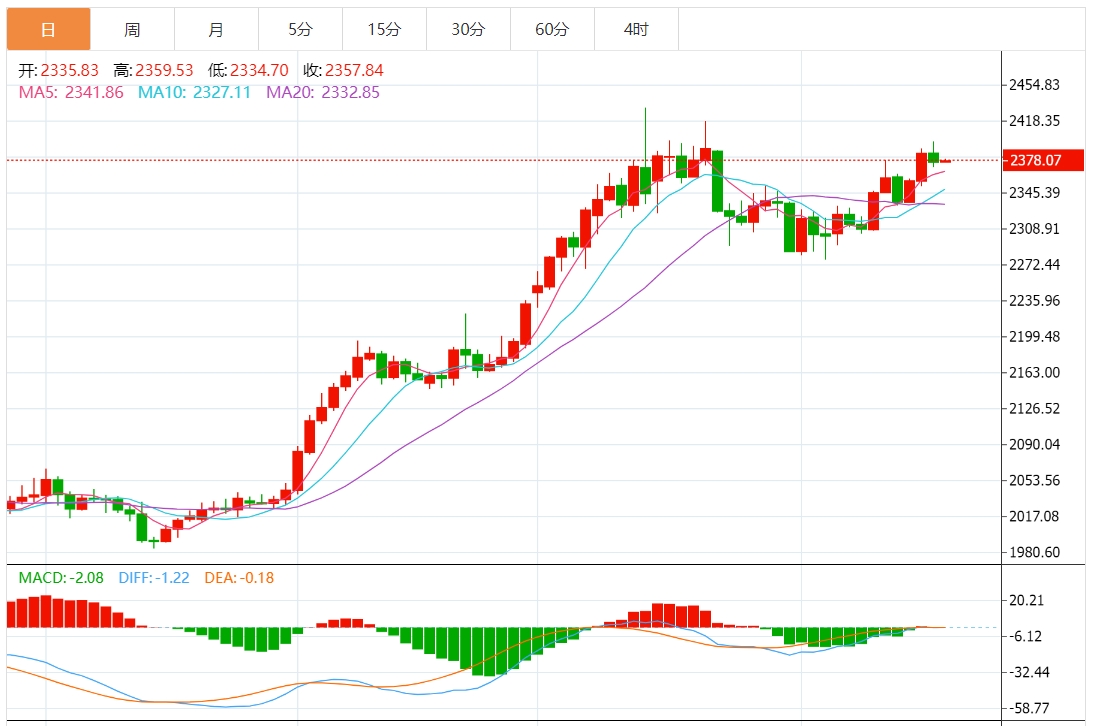Click the 2308.91 price axis label
Viewport: 1114px width, 726px height.
pos(1034,229)
